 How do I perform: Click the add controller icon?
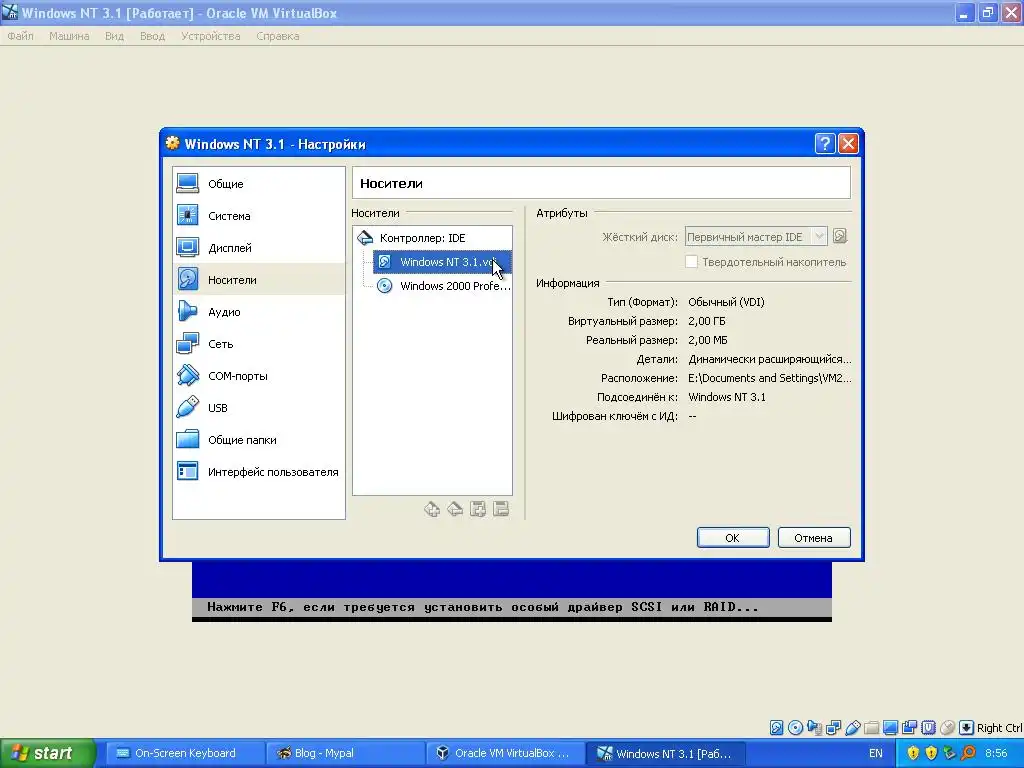tap(432, 509)
